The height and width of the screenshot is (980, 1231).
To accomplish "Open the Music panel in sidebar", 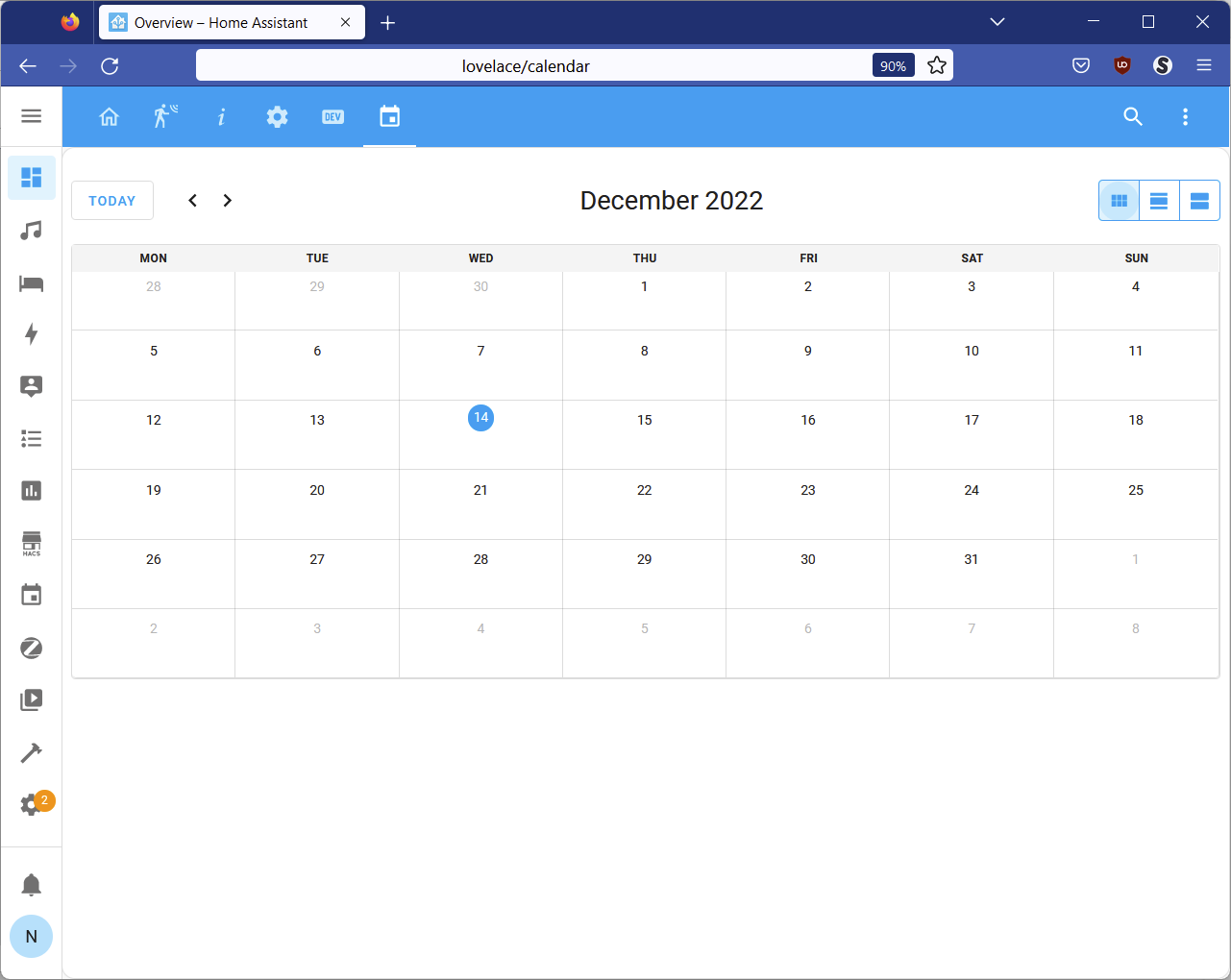I will click(x=31, y=231).
